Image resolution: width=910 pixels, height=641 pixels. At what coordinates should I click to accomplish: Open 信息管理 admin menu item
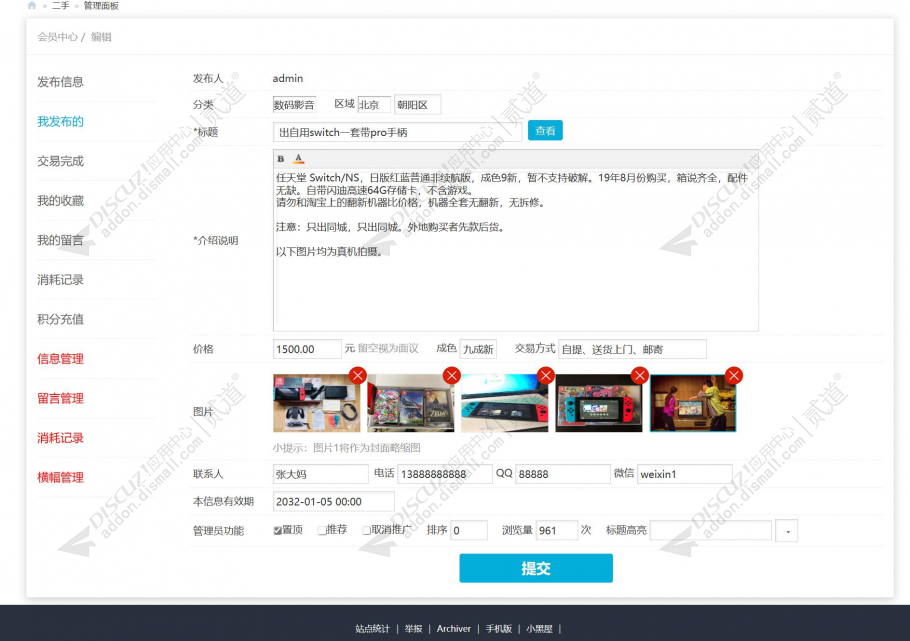coord(60,358)
